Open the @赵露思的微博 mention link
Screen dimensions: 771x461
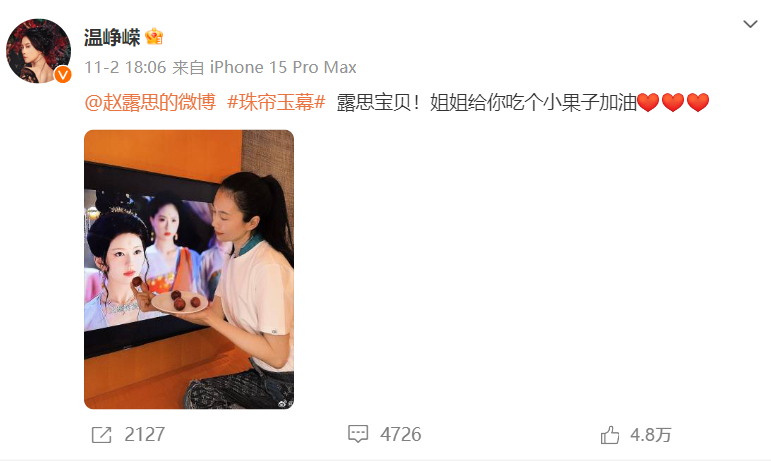(x=150, y=103)
